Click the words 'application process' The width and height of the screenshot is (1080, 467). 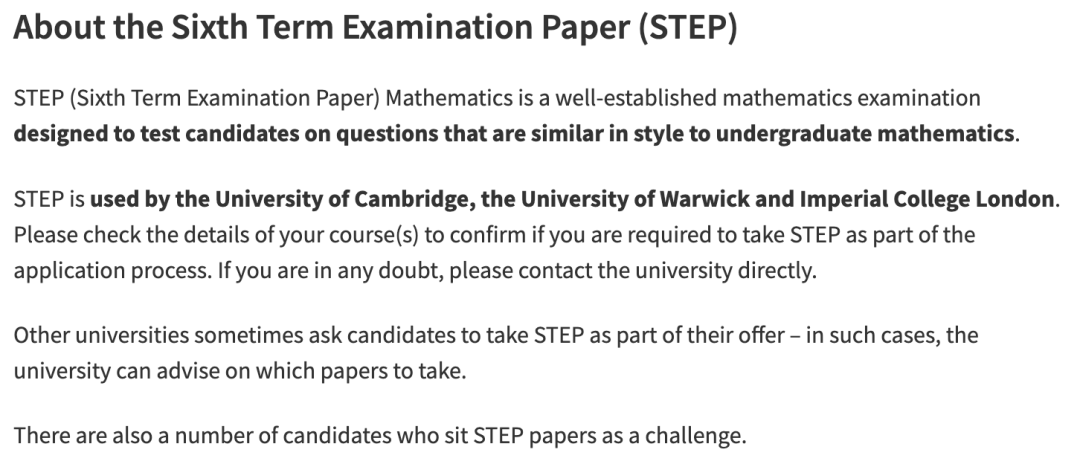[x=110, y=271]
